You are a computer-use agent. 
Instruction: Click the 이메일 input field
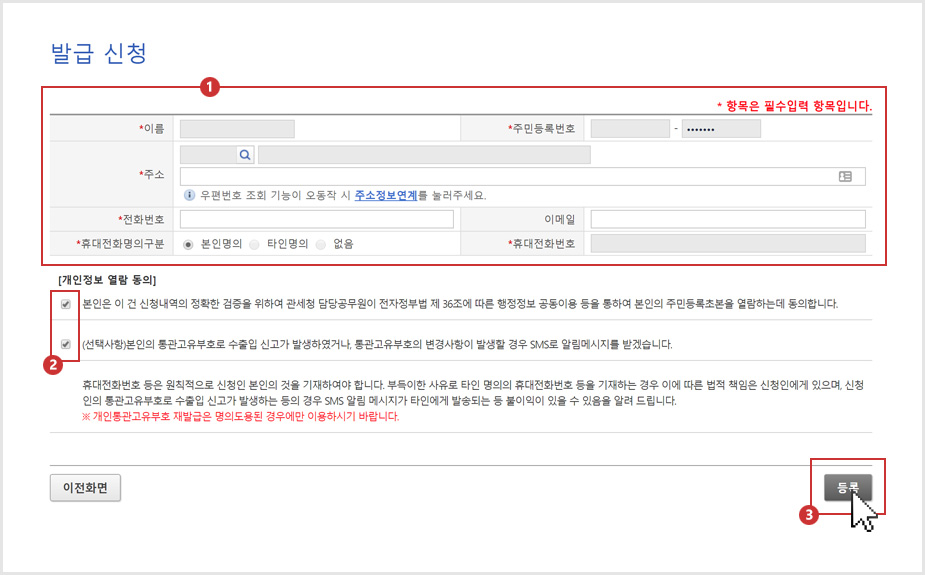coord(728,219)
